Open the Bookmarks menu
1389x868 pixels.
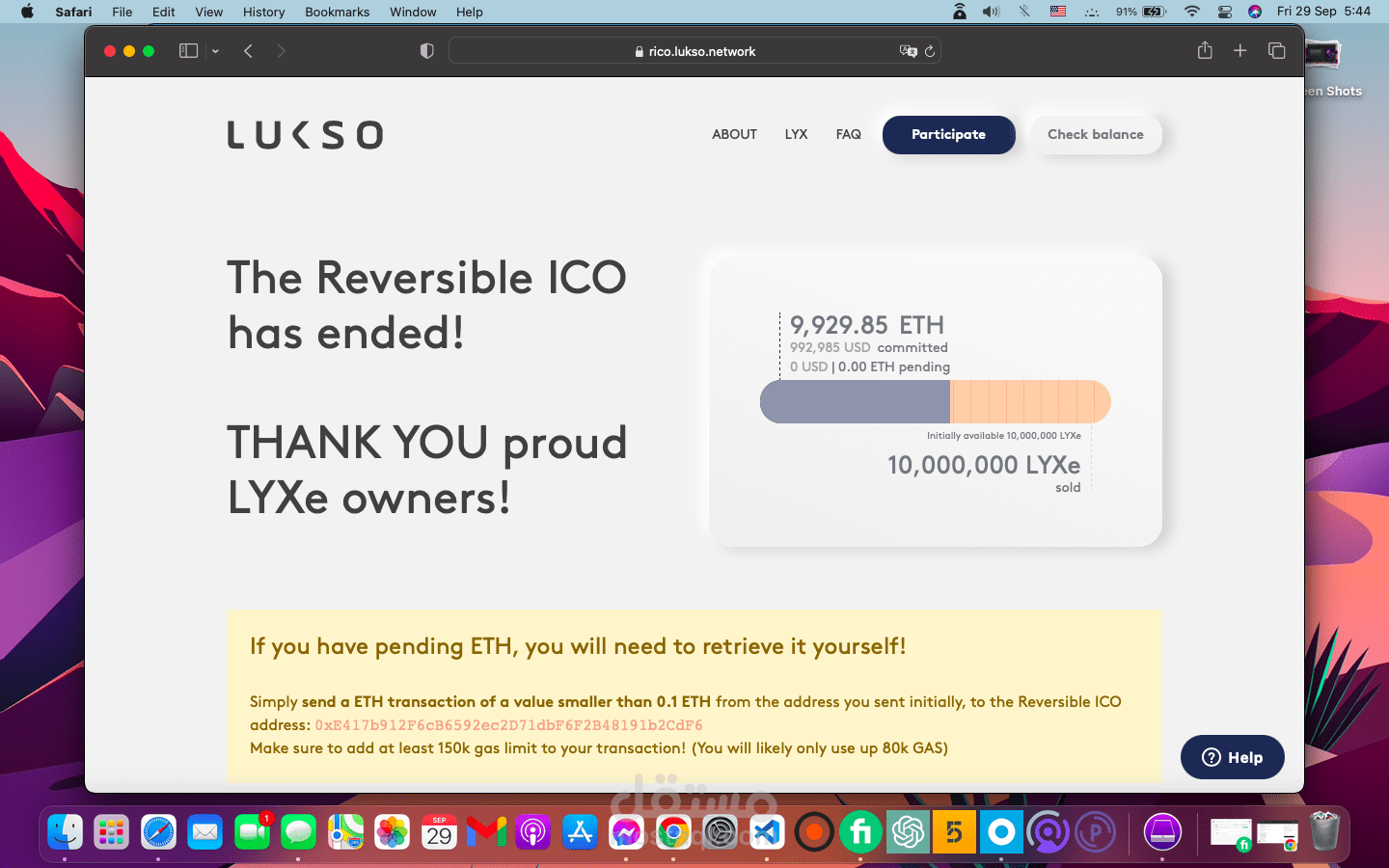point(337,12)
